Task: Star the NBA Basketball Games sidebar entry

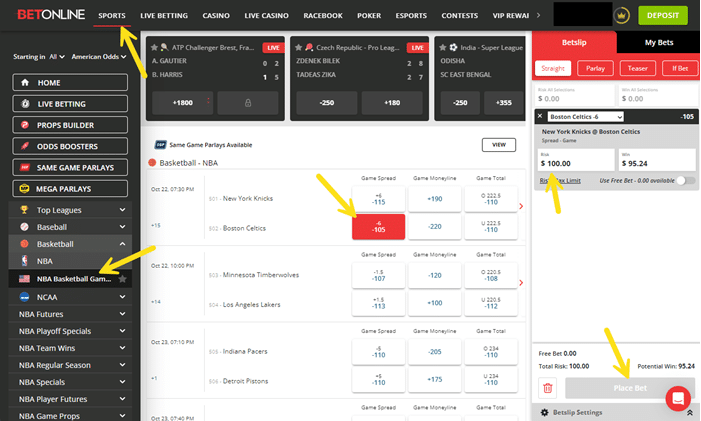Action: coord(122,279)
